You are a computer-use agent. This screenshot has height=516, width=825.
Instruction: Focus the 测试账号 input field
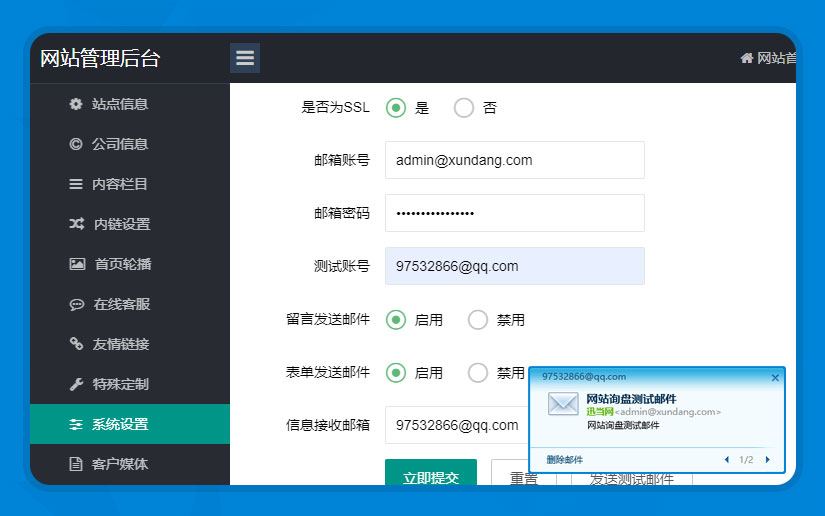coord(515,266)
